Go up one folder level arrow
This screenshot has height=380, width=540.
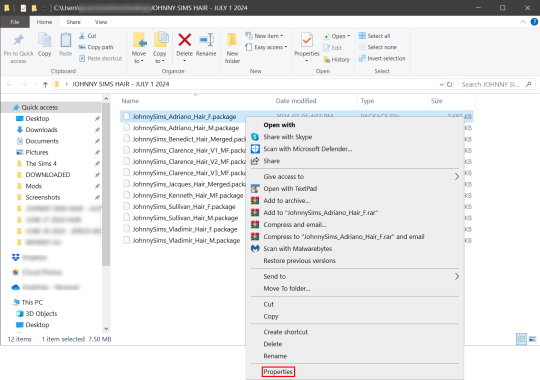click(x=45, y=84)
